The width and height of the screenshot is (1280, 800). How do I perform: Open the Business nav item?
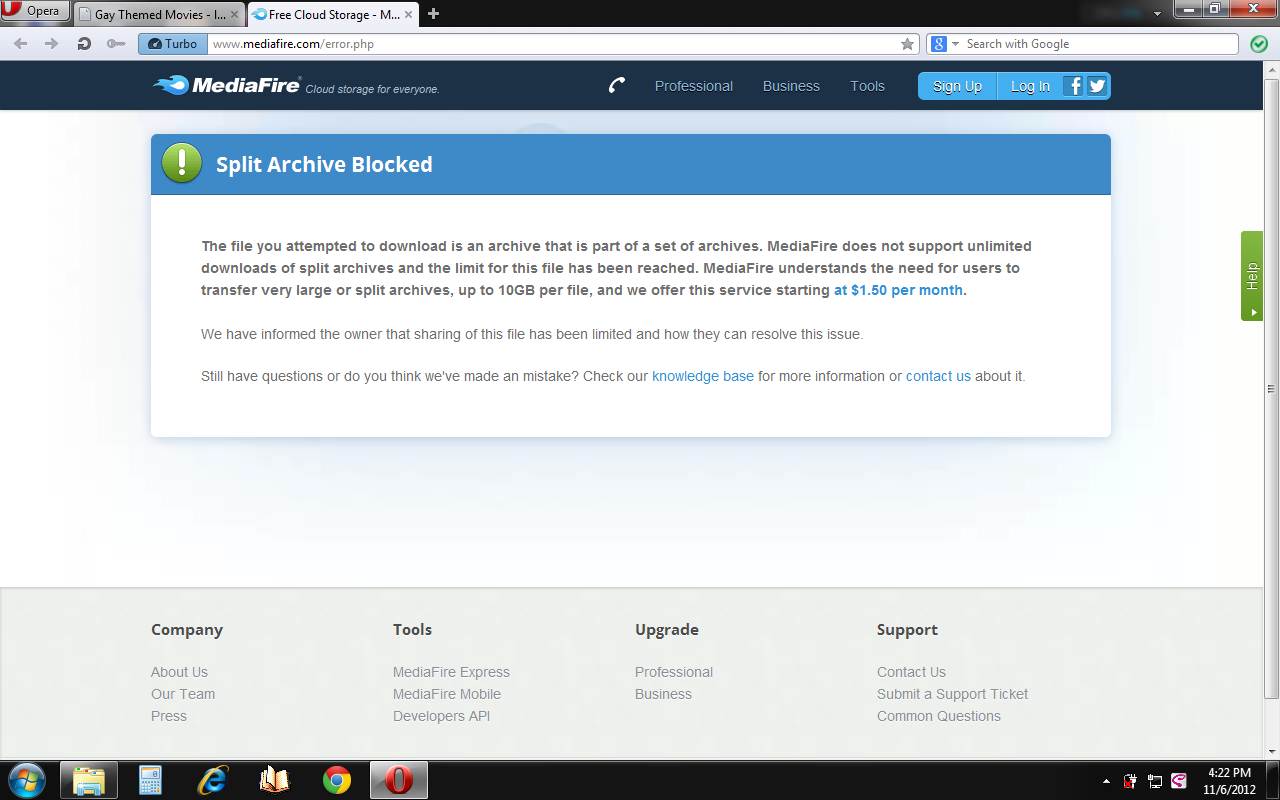tap(791, 86)
